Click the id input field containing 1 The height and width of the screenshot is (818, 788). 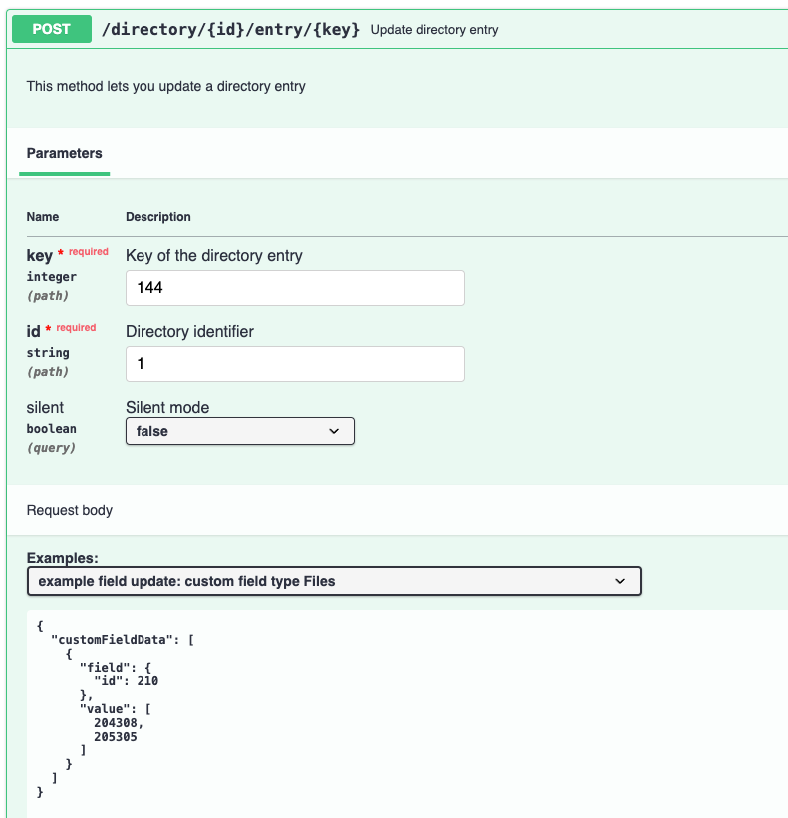[x=295, y=364]
